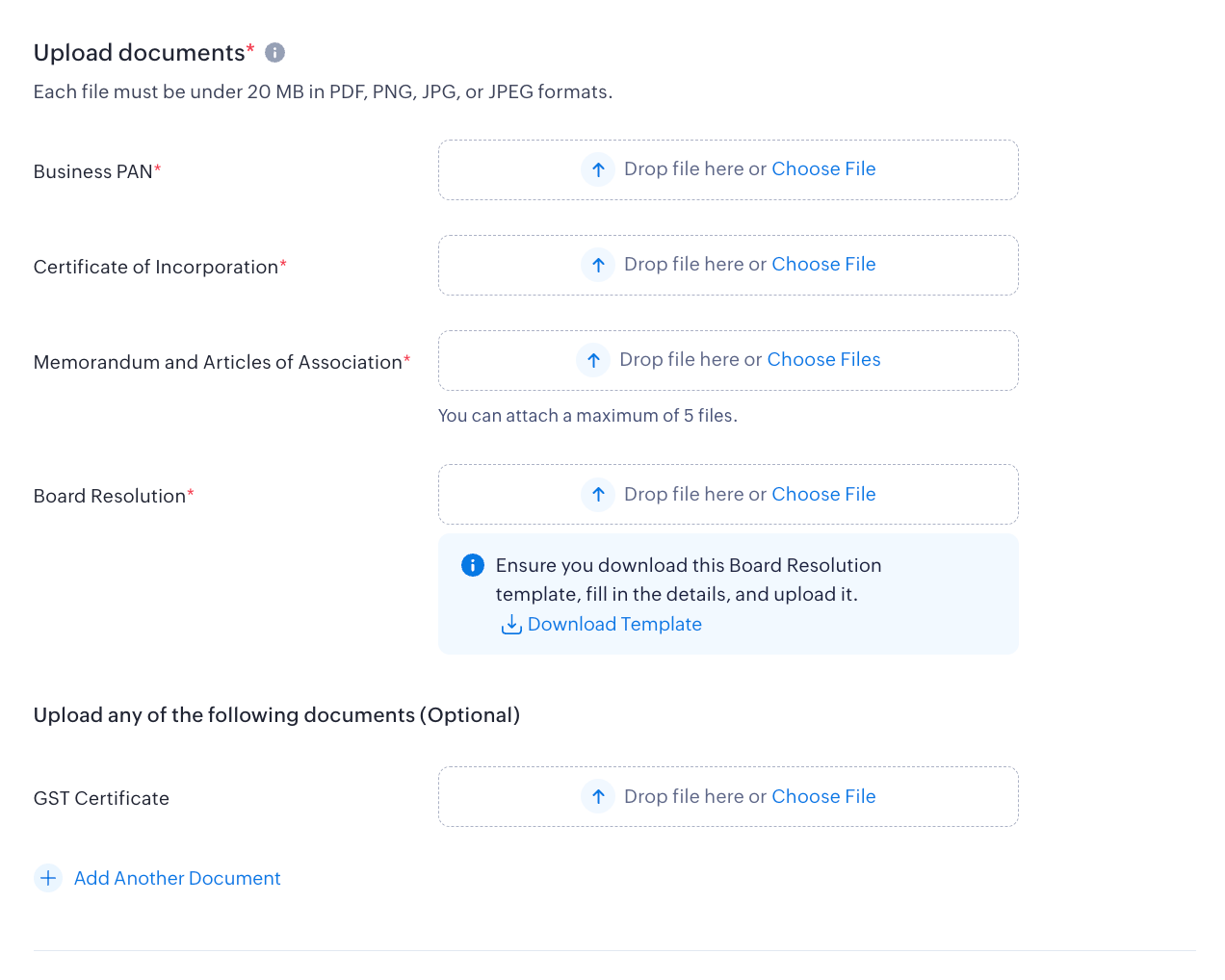The image size is (1225, 980).
Task: Click the download icon beside Download Template
Action: [511, 625]
